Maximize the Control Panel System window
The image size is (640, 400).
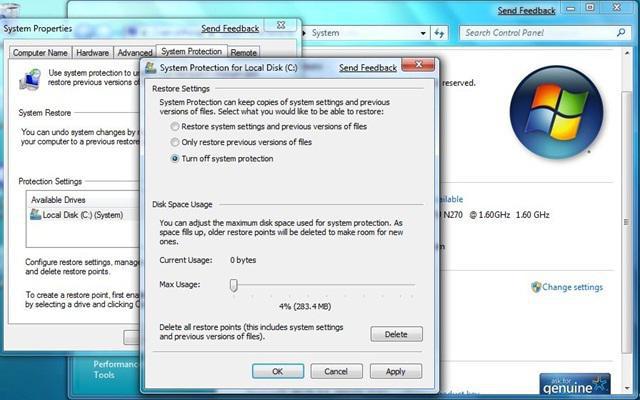click(x=590, y=8)
